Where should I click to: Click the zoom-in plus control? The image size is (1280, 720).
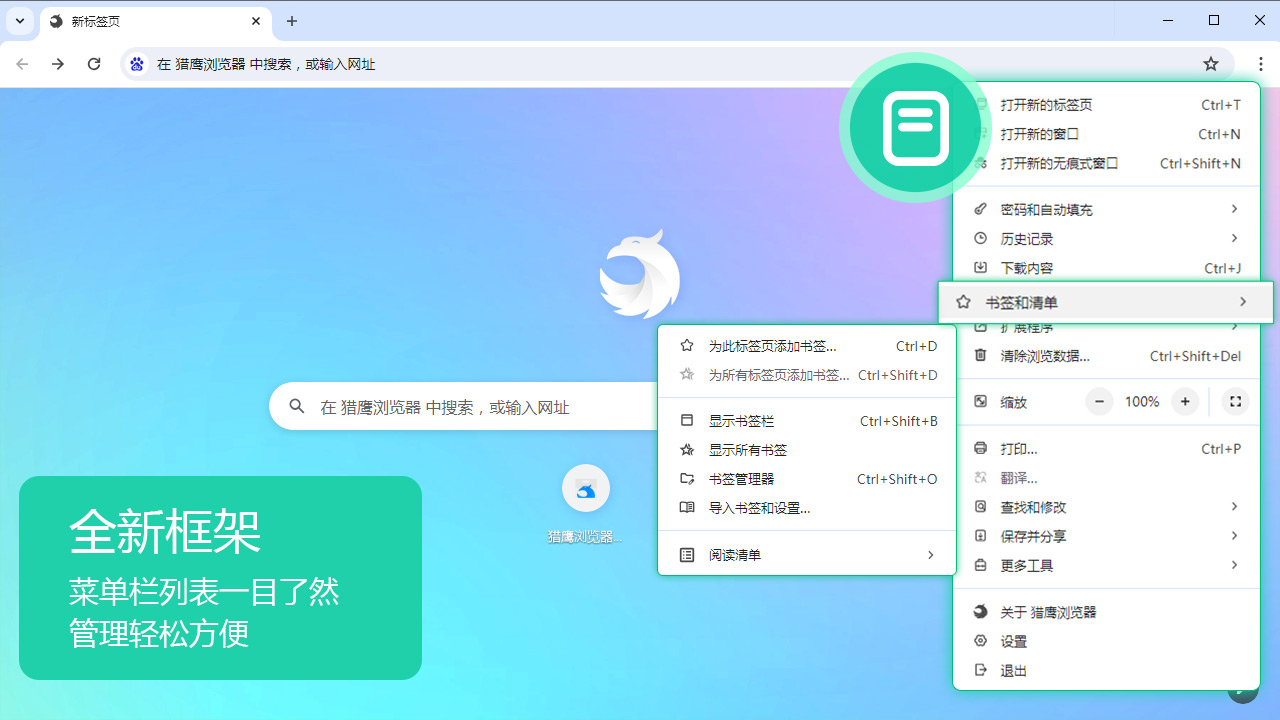coord(1185,401)
